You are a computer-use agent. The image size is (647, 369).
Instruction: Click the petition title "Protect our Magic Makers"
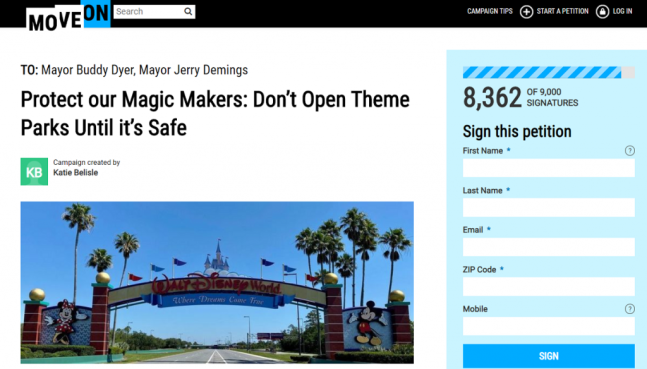click(215, 113)
